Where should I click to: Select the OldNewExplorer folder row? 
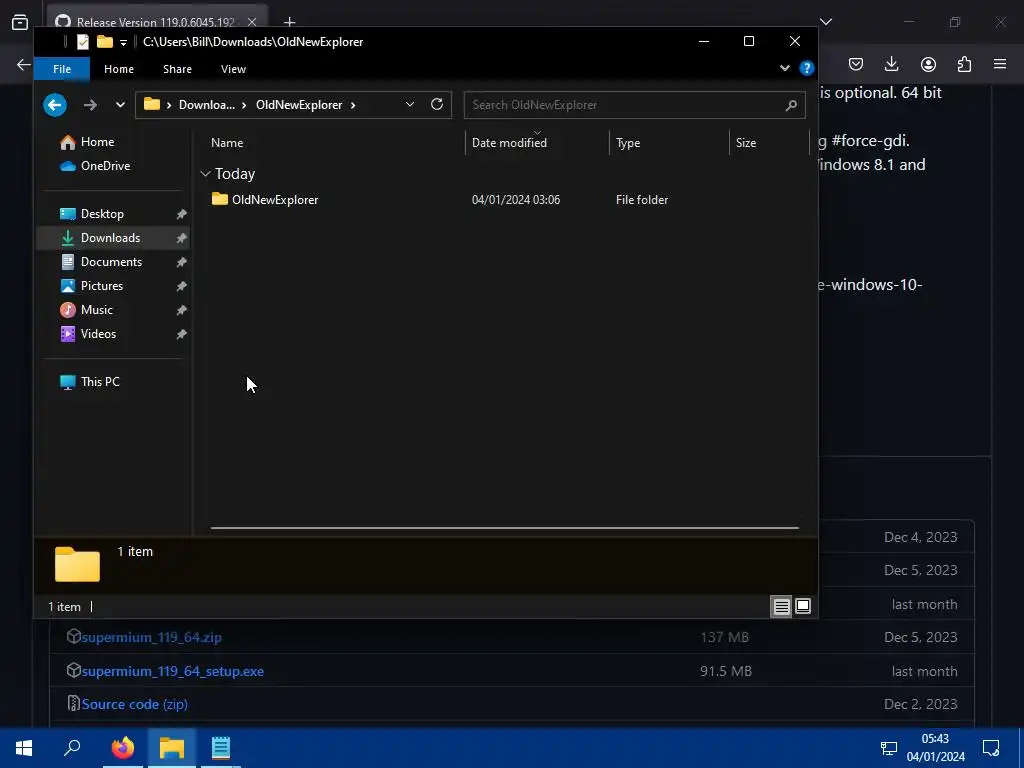[x=504, y=200]
